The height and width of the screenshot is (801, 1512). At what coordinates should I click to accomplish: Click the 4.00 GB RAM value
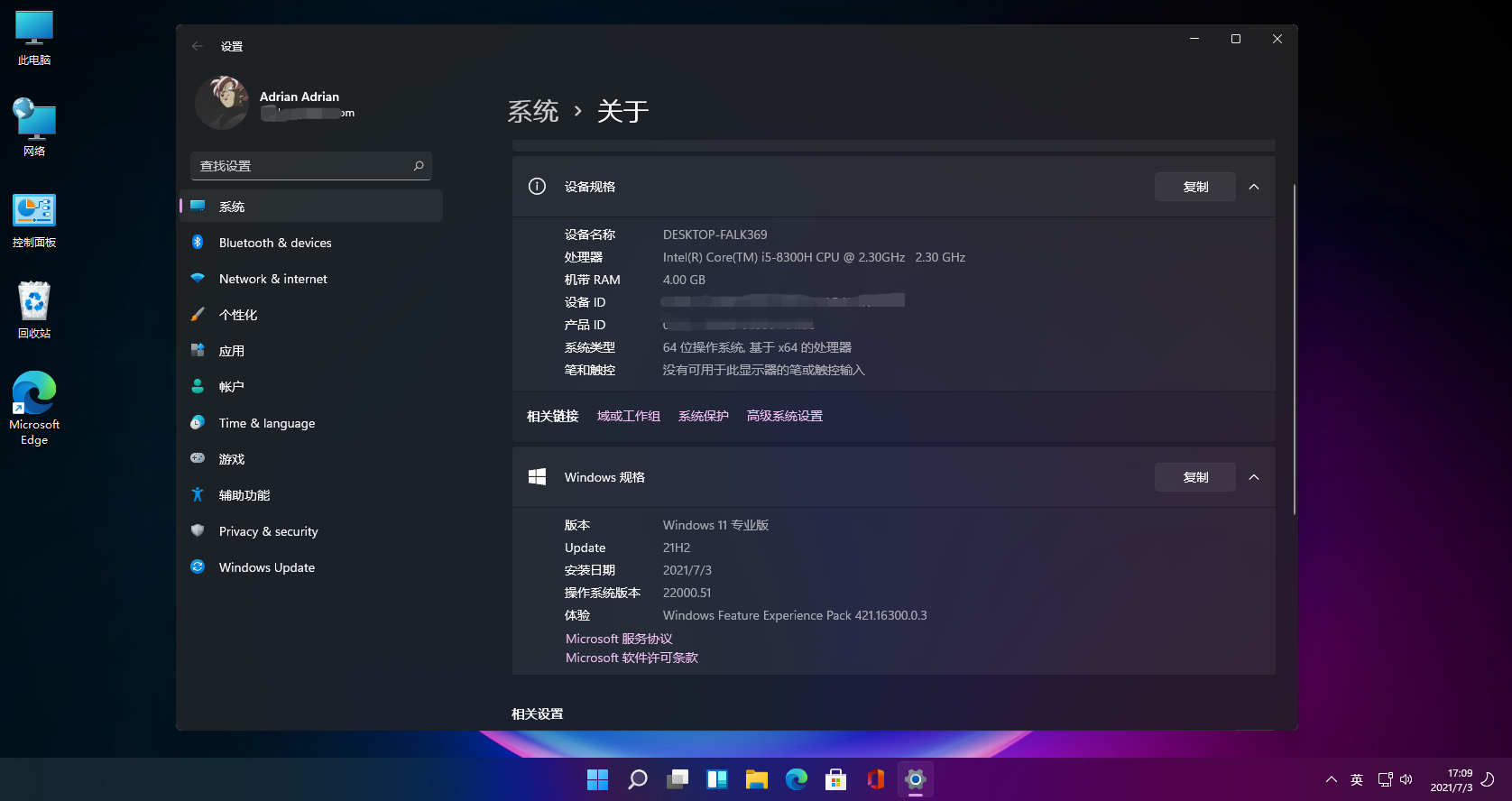(684, 280)
